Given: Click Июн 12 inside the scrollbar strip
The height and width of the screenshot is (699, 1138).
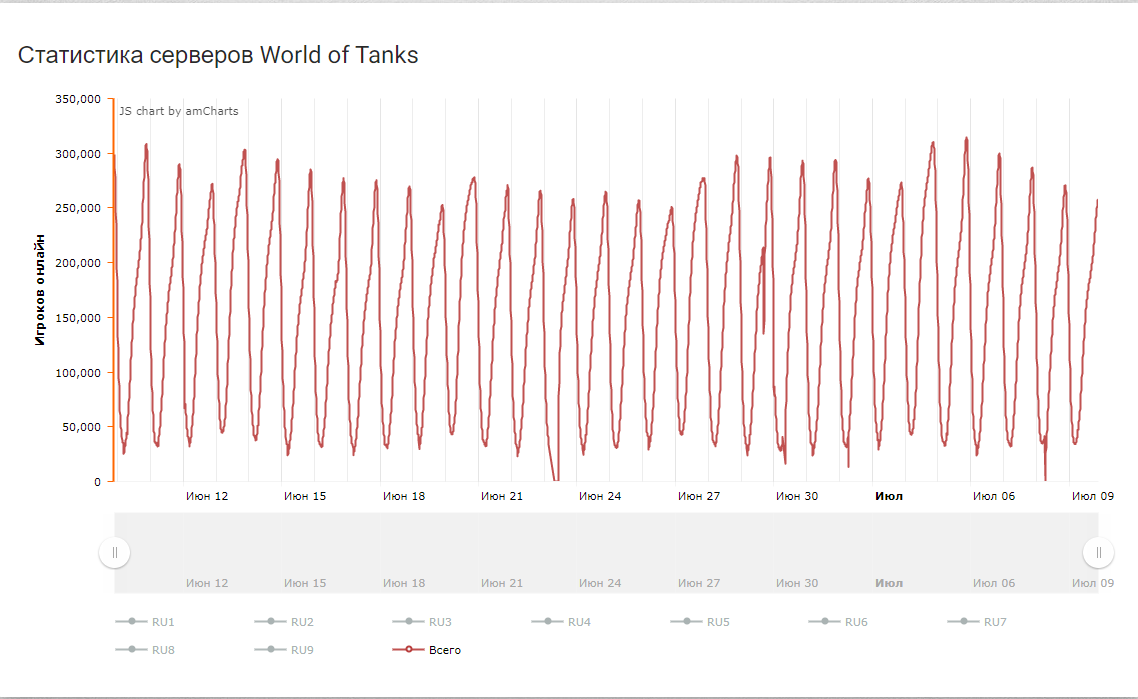Looking at the screenshot, I should pos(207,583).
